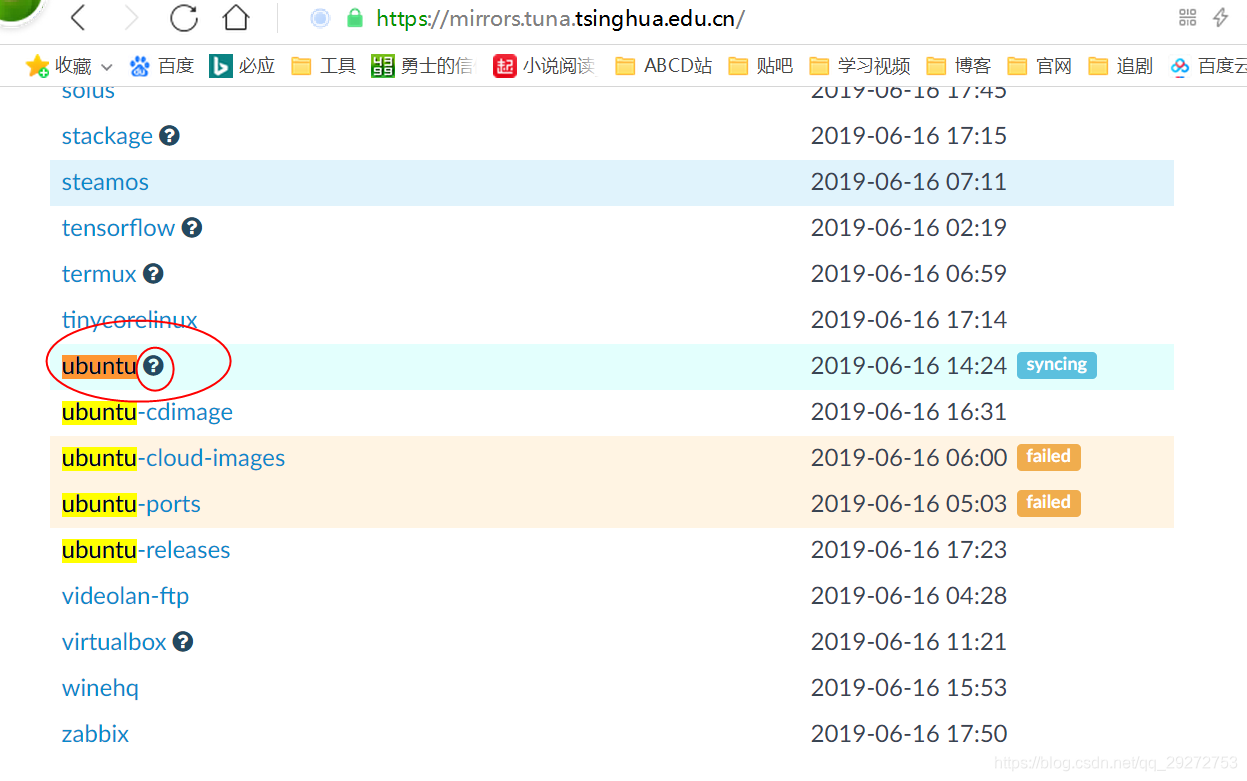Open the QR code icon in address bar
The width and height of the screenshot is (1247, 781).
click(x=1188, y=17)
